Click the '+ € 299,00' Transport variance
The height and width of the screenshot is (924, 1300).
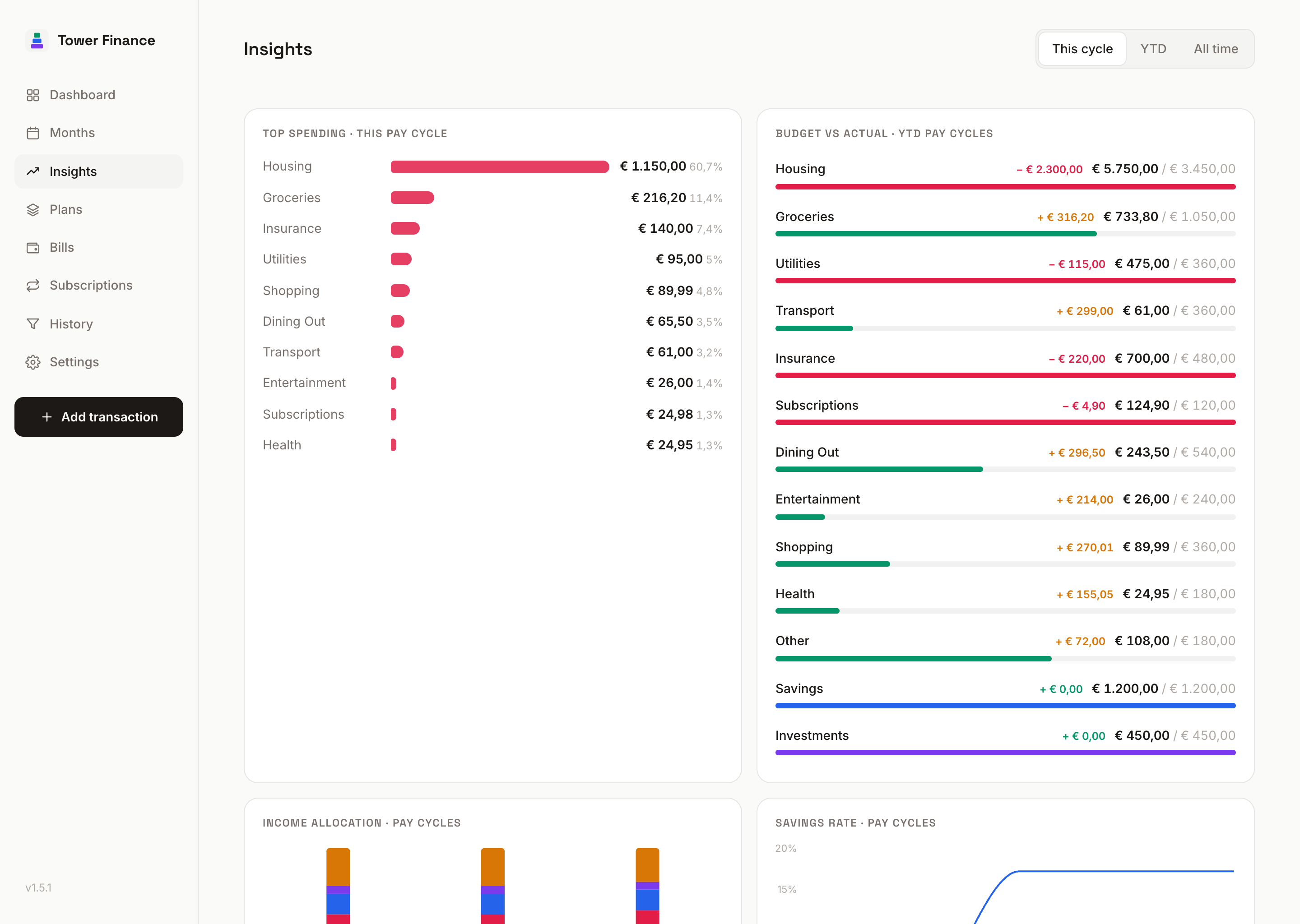coord(1084,311)
